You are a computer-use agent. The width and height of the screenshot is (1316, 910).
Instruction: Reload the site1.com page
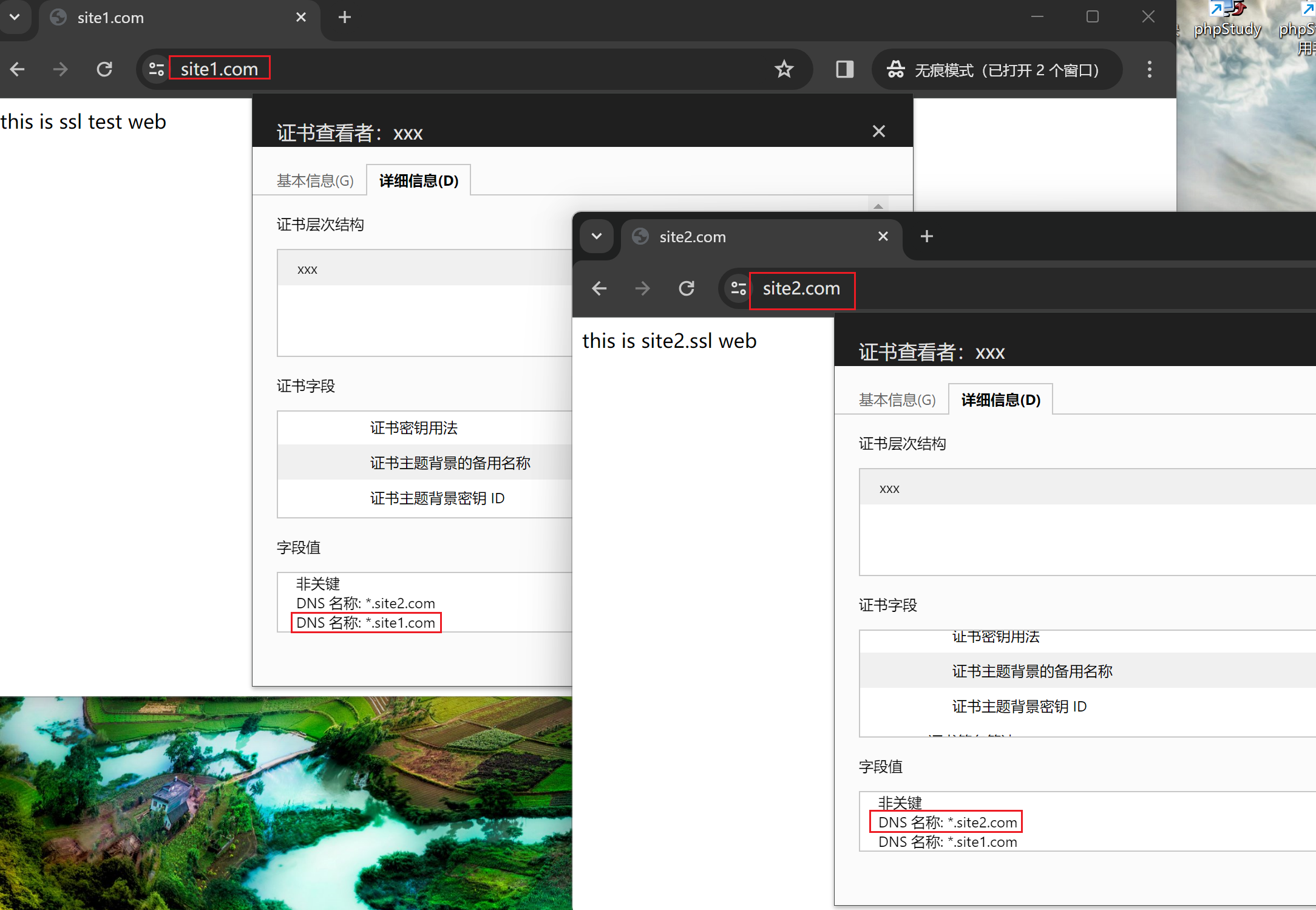pyautogui.click(x=104, y=69)
